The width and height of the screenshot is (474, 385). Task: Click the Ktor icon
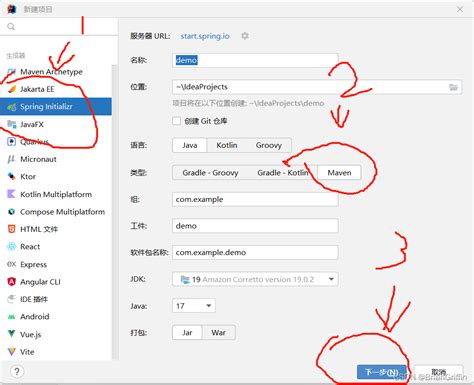[12, 176]
